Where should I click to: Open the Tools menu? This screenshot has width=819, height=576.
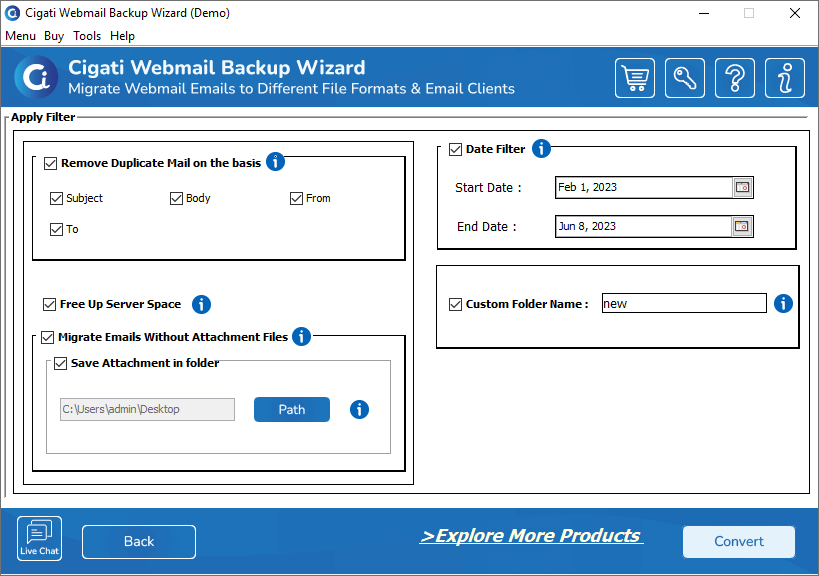pyautogui.click(x=87, y=36)
